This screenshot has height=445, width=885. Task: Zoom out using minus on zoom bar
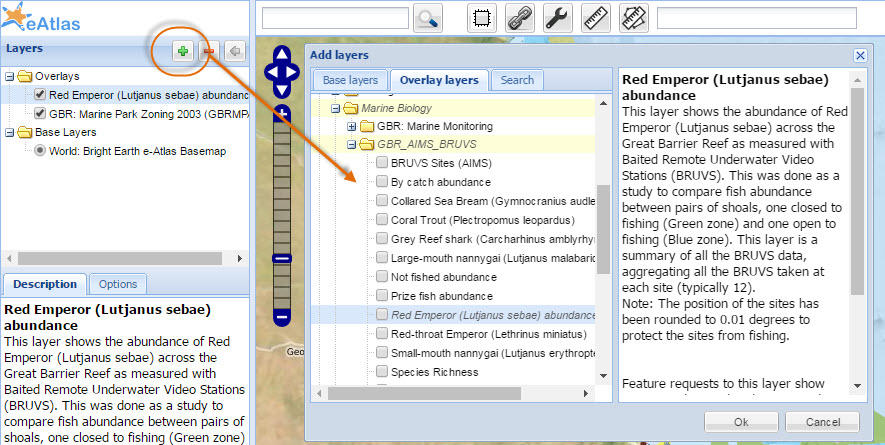pyautogui.click(x=282, y=317)
